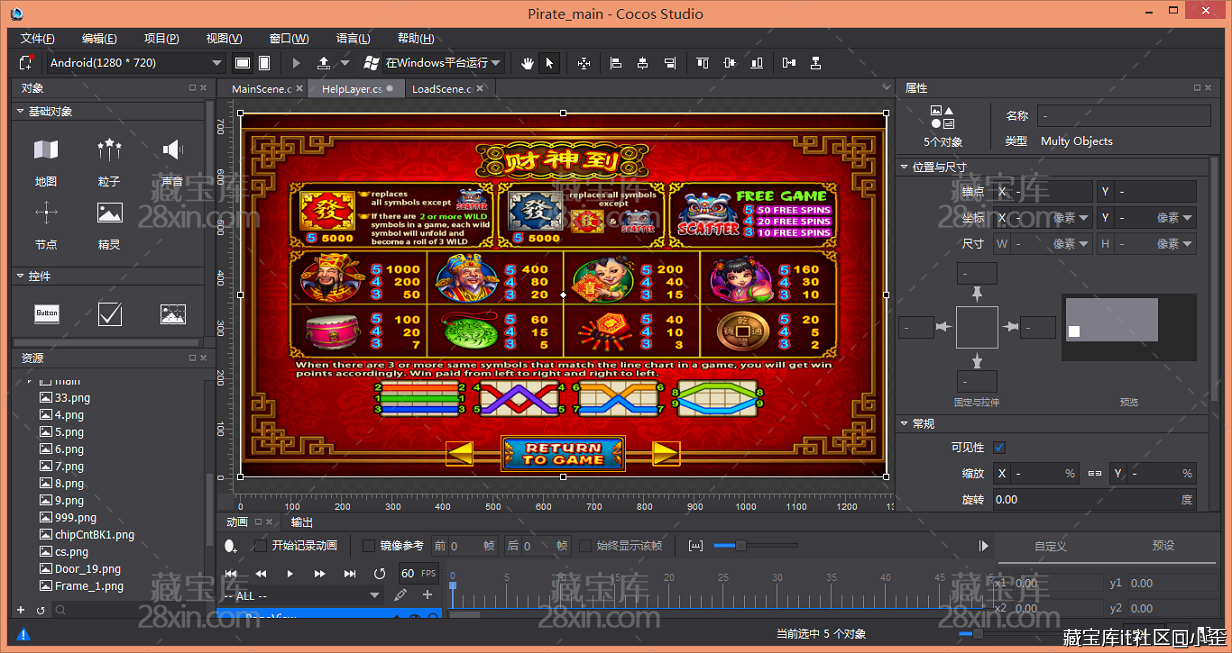This screenshot has width=1232, height=653.
Task: Enable the mirror reference (镜像参考) checkbox
Action: pyautogui.click(x=368, y=546)
